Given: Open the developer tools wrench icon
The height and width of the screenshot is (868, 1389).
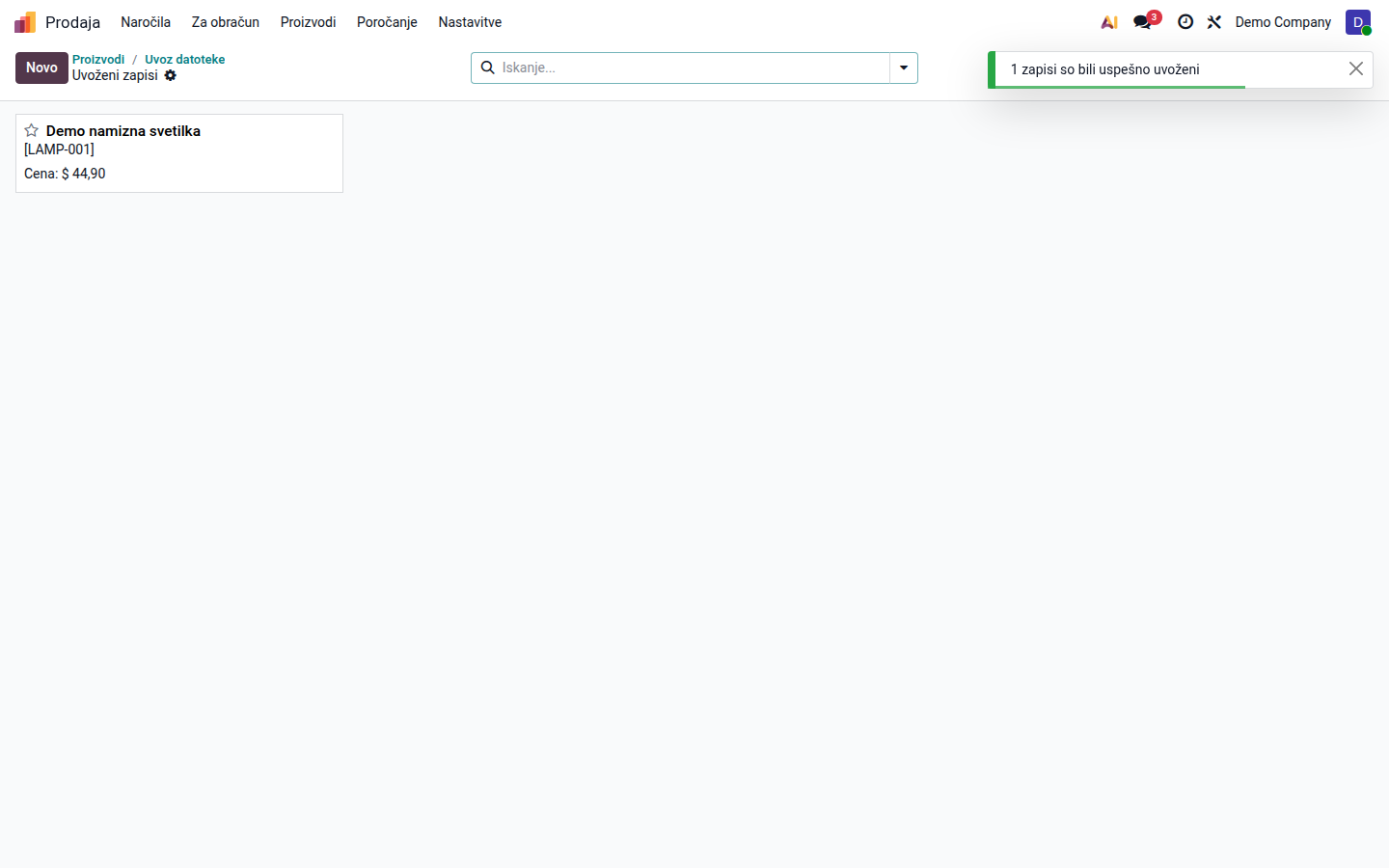Looking at the screenshot, I should pyautogui.click(x=1214, y=22).
